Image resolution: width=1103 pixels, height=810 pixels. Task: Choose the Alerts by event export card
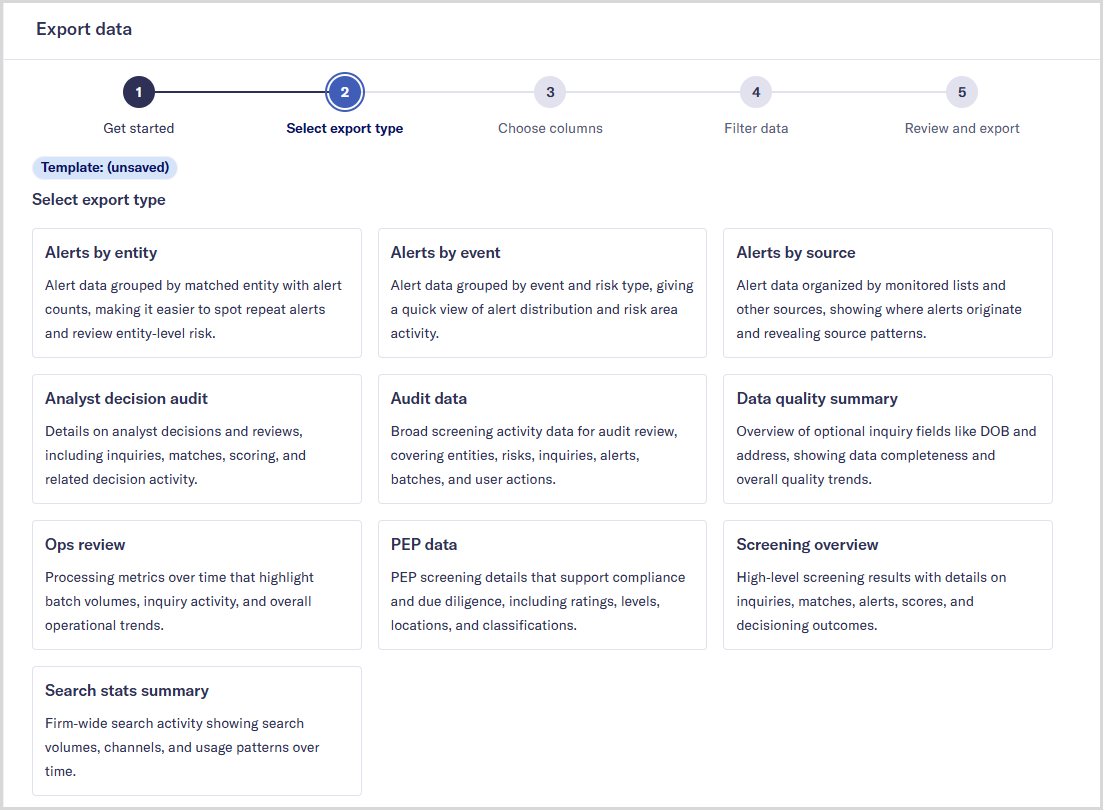[542, 293]
